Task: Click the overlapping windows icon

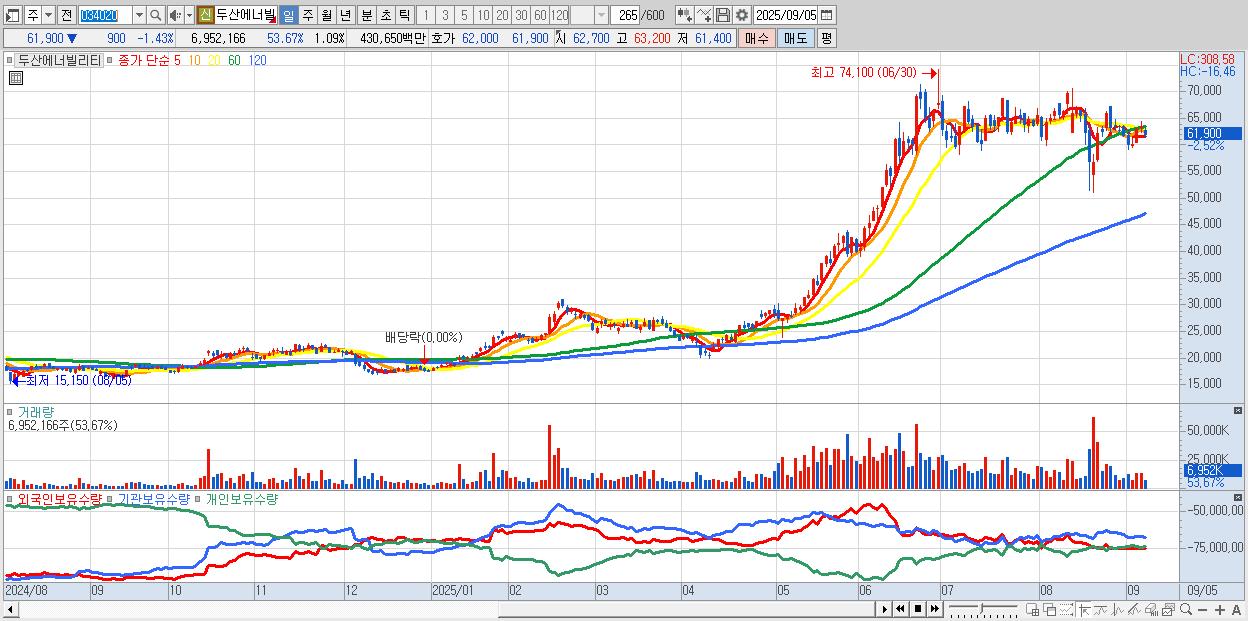Action: pos(1050,610)
